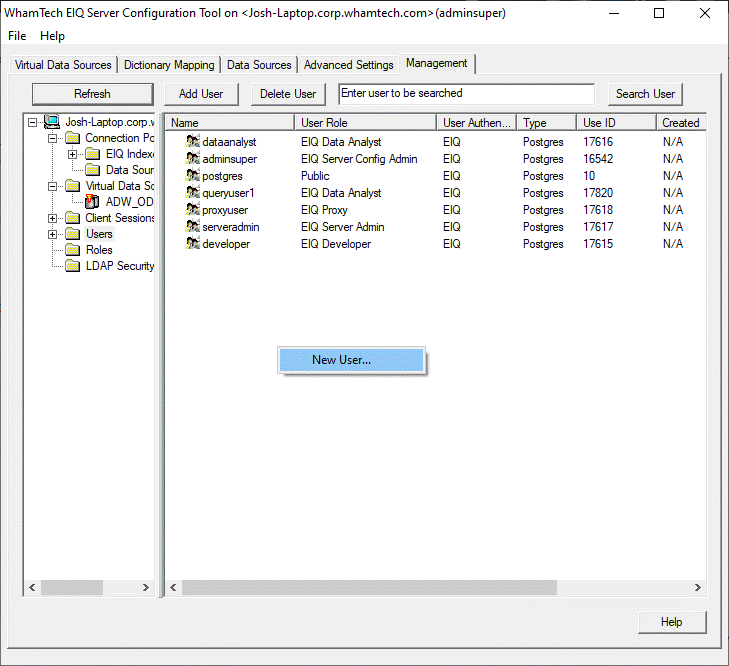
Task: Collapse the Virtual Data Sources tree node
Action: click(x=53, y=186)
